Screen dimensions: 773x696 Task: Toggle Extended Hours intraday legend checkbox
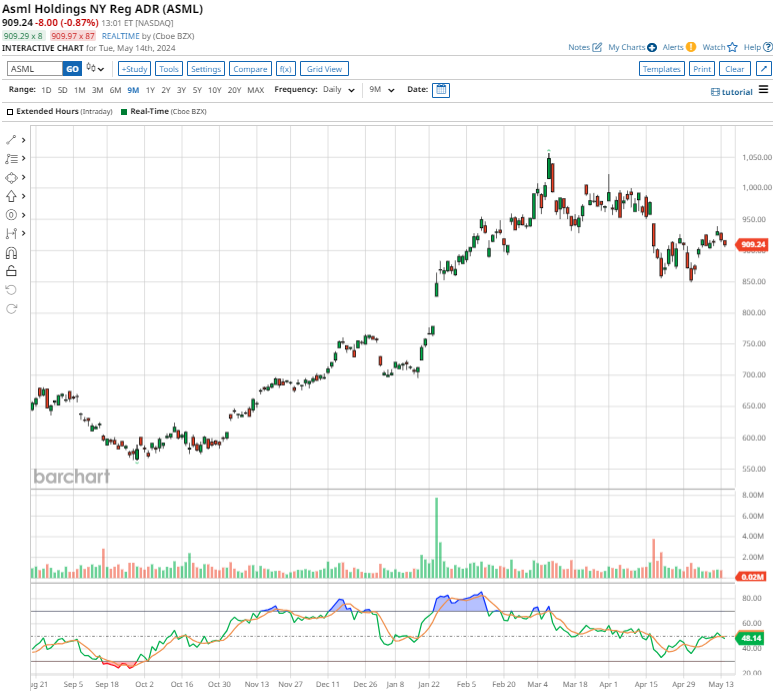click(x=11, y=111)
